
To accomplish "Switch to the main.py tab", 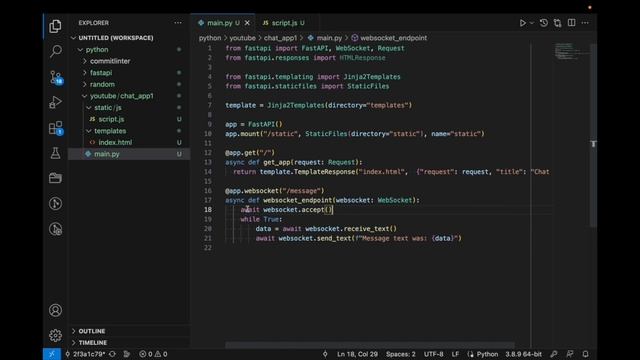I will pyautogui.click(x=222, y=23).
